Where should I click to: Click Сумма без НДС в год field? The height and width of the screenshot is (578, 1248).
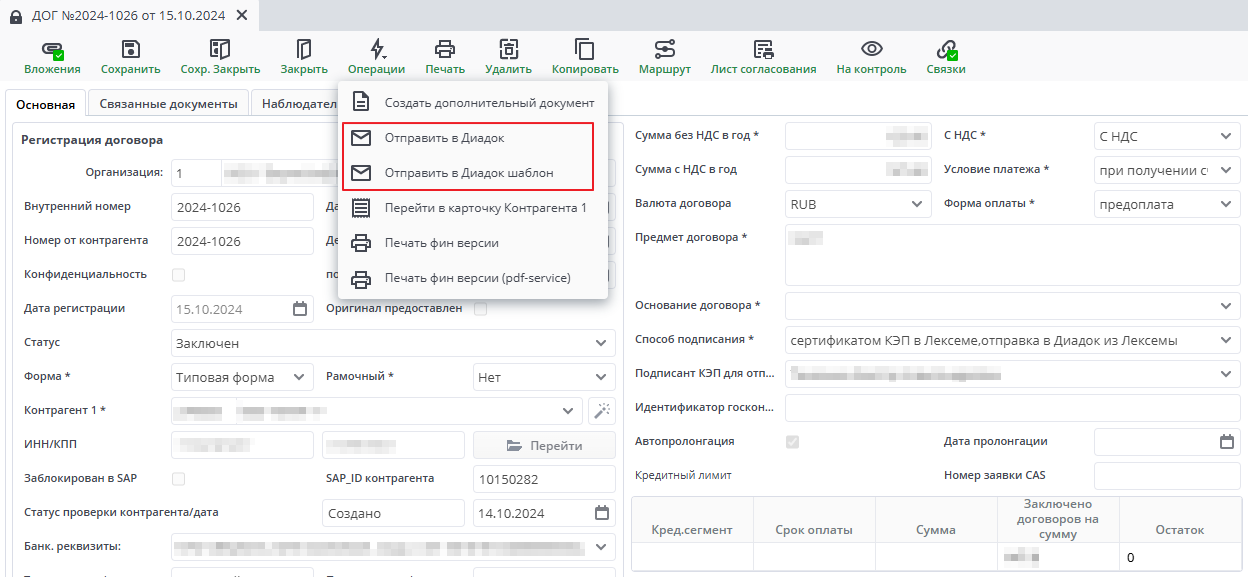pyautogui.click(x=859, y=136)
